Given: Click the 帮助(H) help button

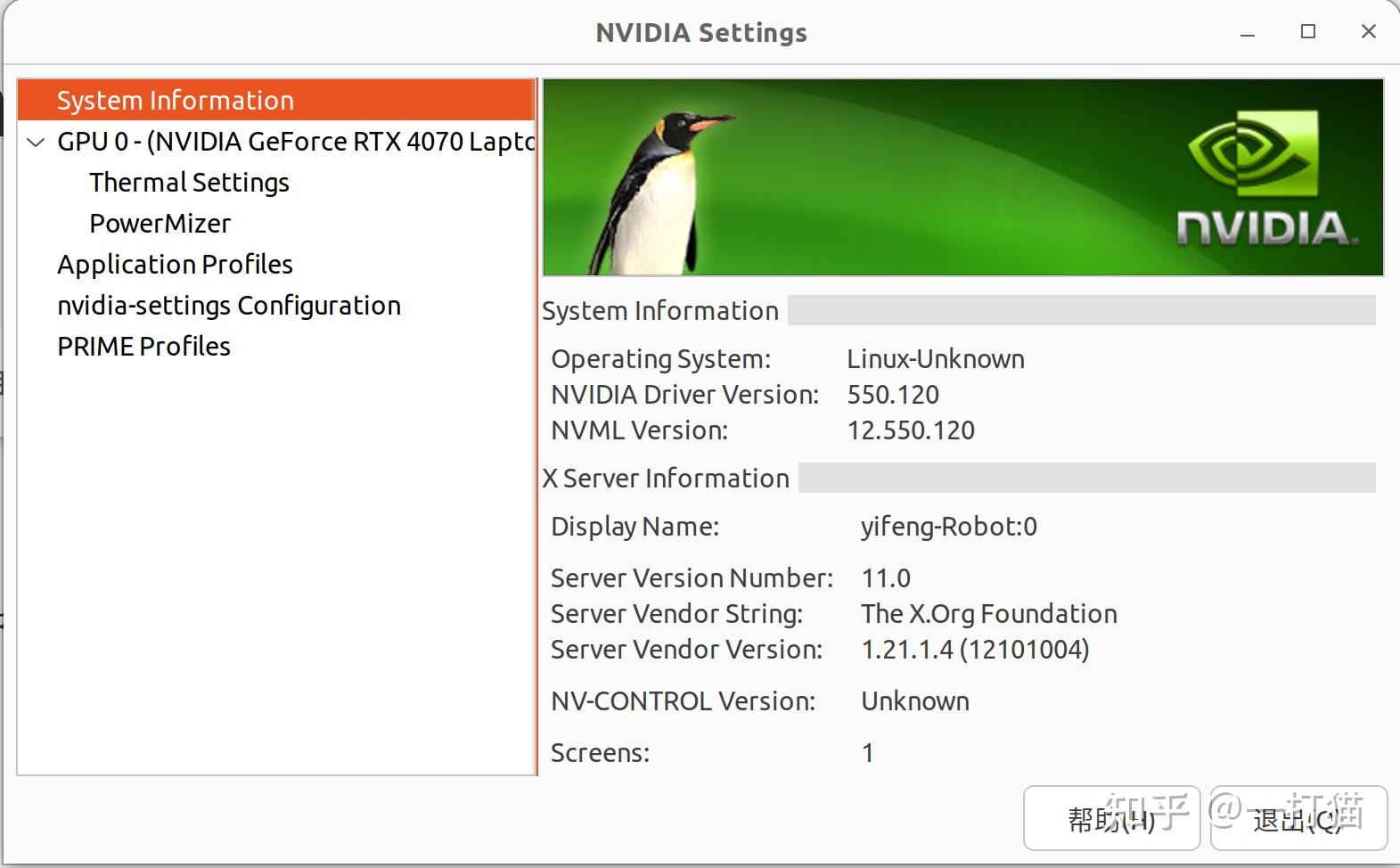Looking at the screenshot, I should click(x=1111, y=818).
